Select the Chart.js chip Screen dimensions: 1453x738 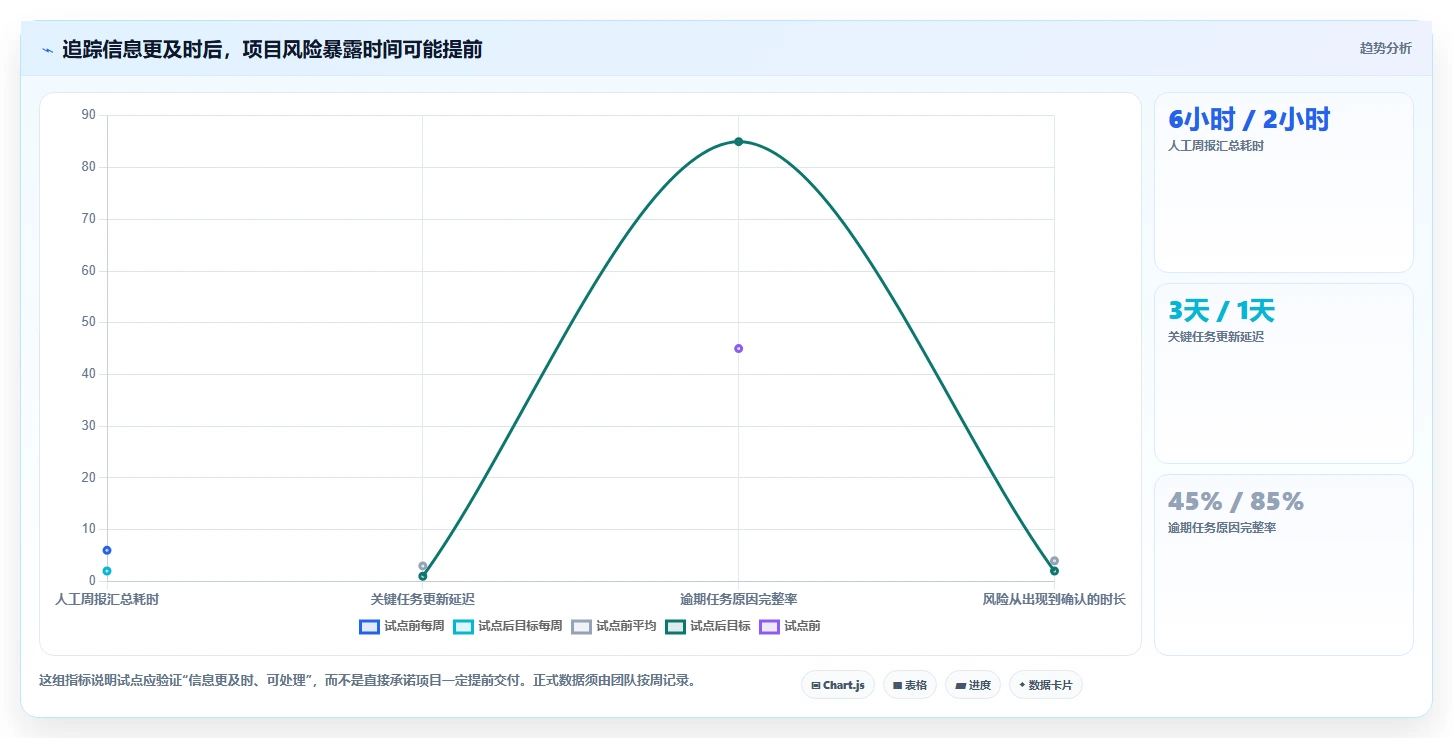[x=838, y=685]
